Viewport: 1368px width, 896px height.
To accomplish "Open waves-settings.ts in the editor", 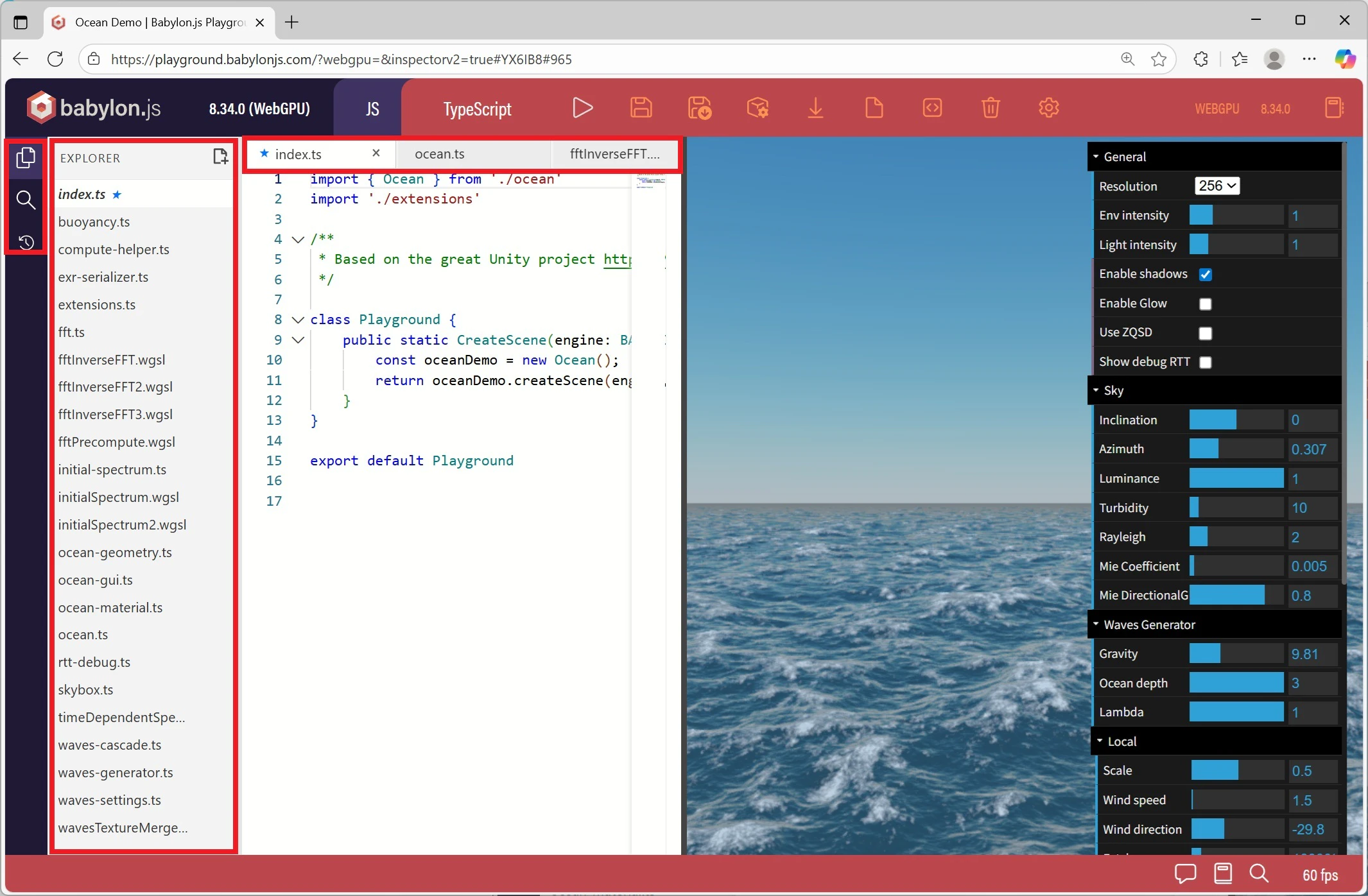I will [x=110, y=800].
